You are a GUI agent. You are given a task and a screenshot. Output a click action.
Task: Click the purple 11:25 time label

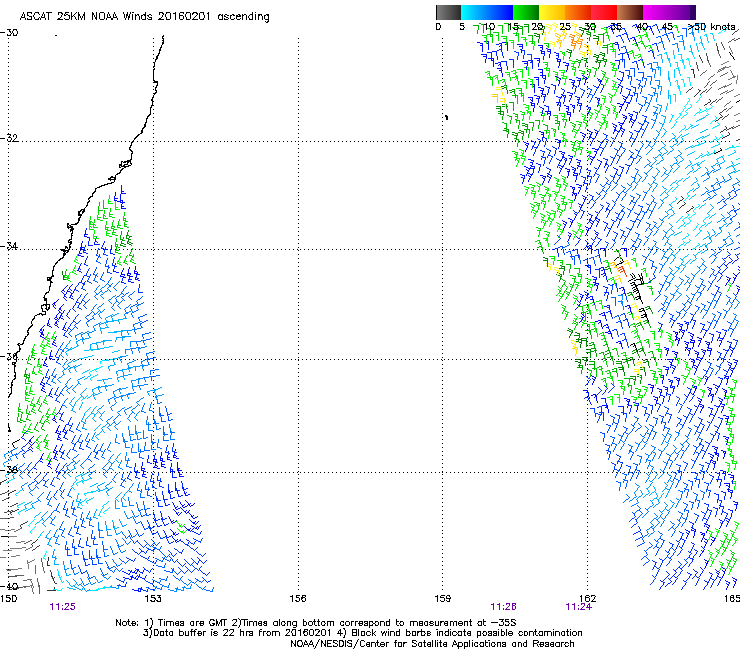tap(62, 607)
